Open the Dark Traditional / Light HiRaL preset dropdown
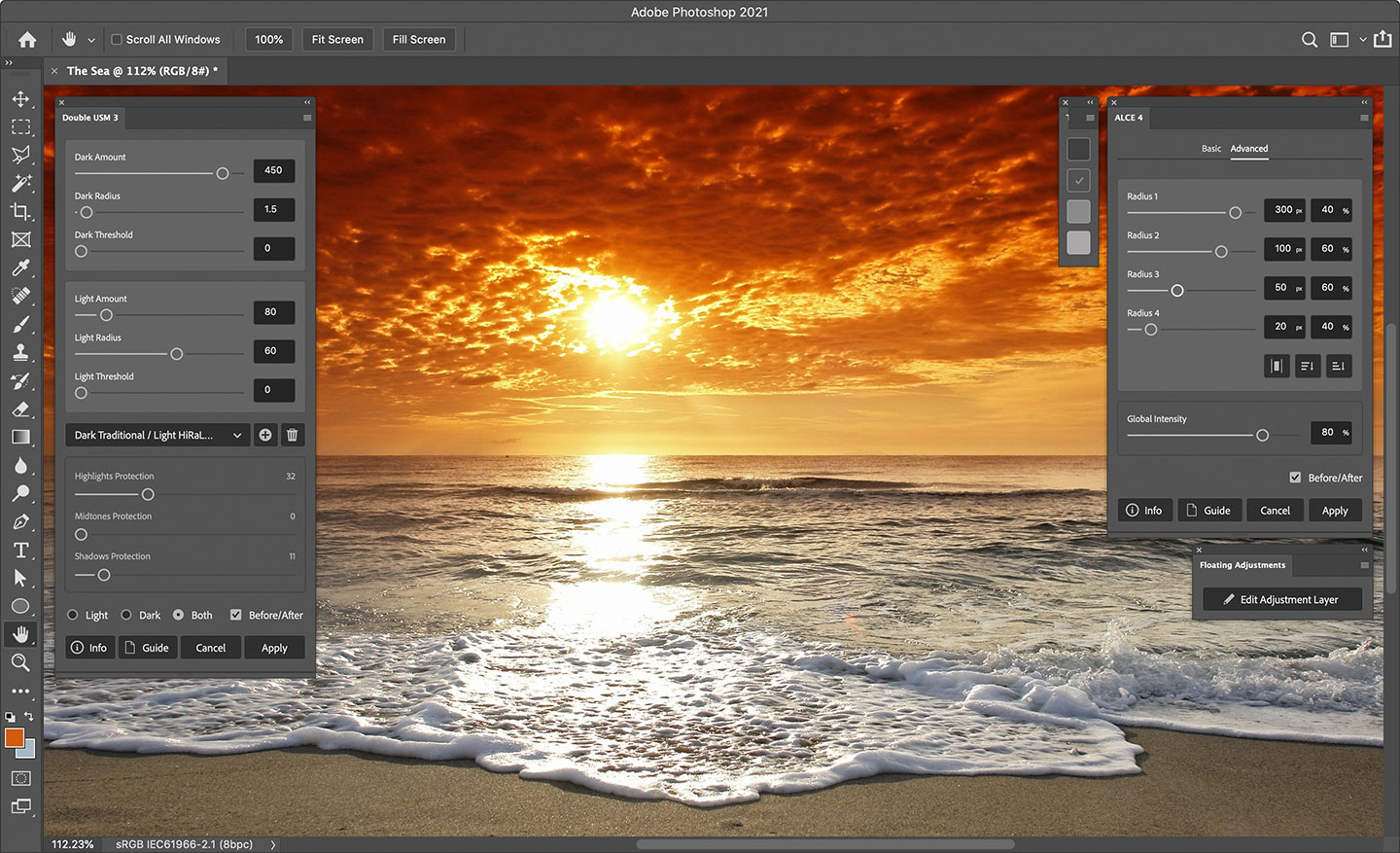1400x853 pixels. [157, 435]
